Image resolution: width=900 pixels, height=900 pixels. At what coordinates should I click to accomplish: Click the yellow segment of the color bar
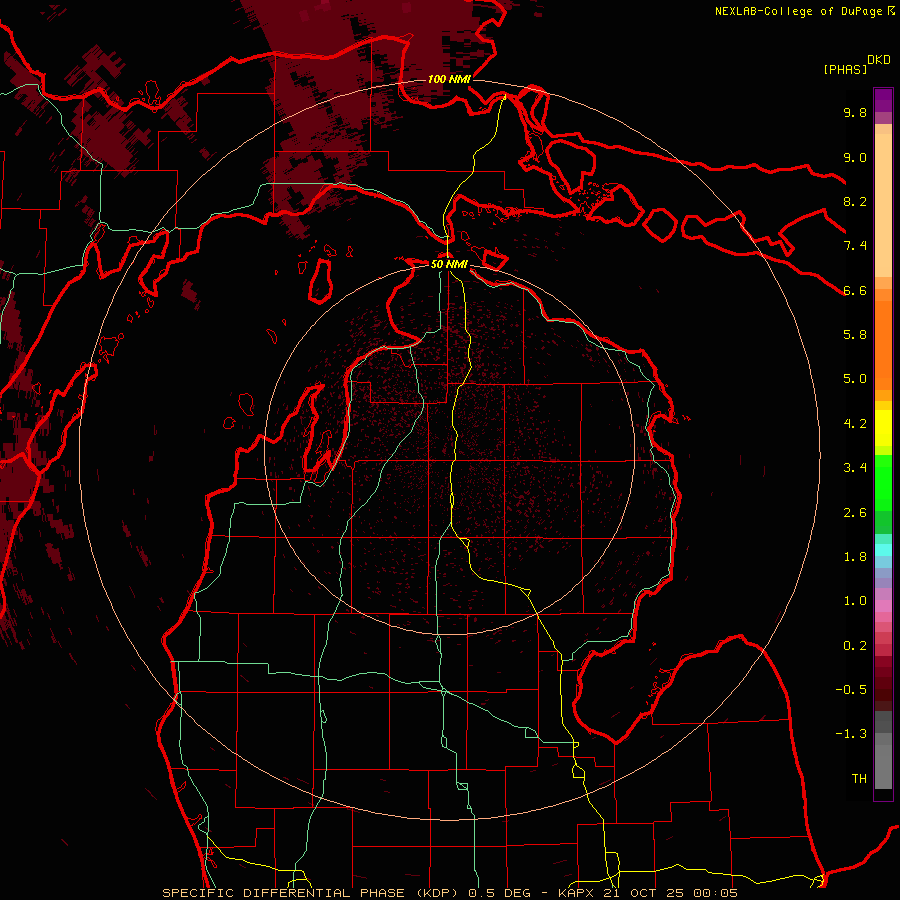[883, 428]
